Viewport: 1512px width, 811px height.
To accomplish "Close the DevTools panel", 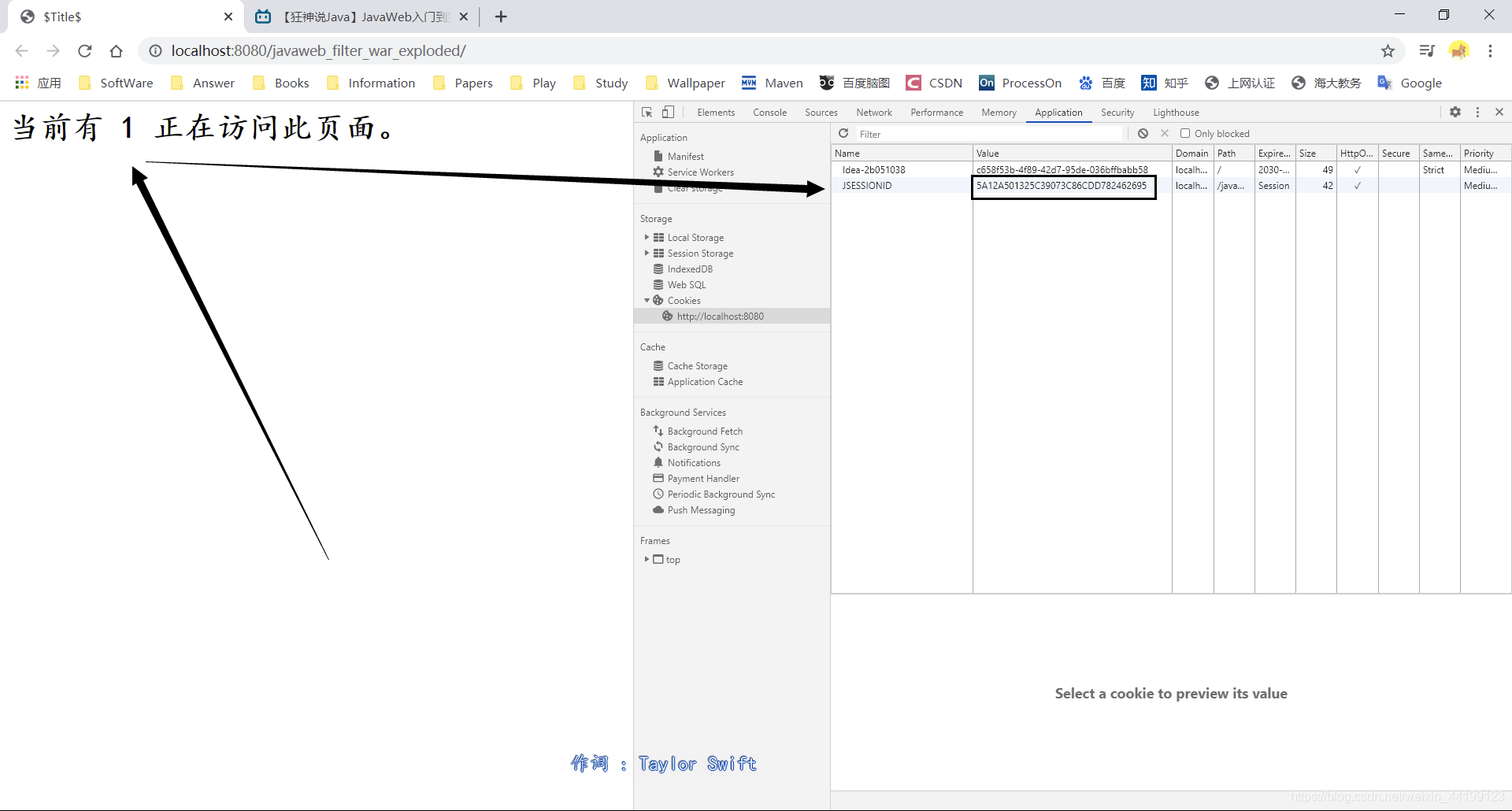I will [x=1499, y=113].
